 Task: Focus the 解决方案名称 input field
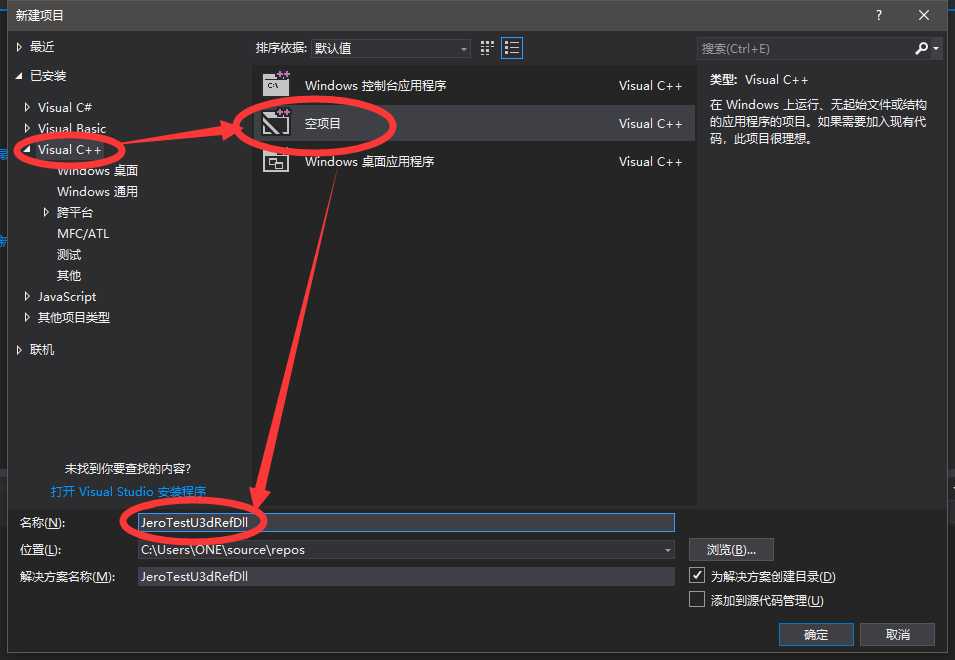coord(406,577)
